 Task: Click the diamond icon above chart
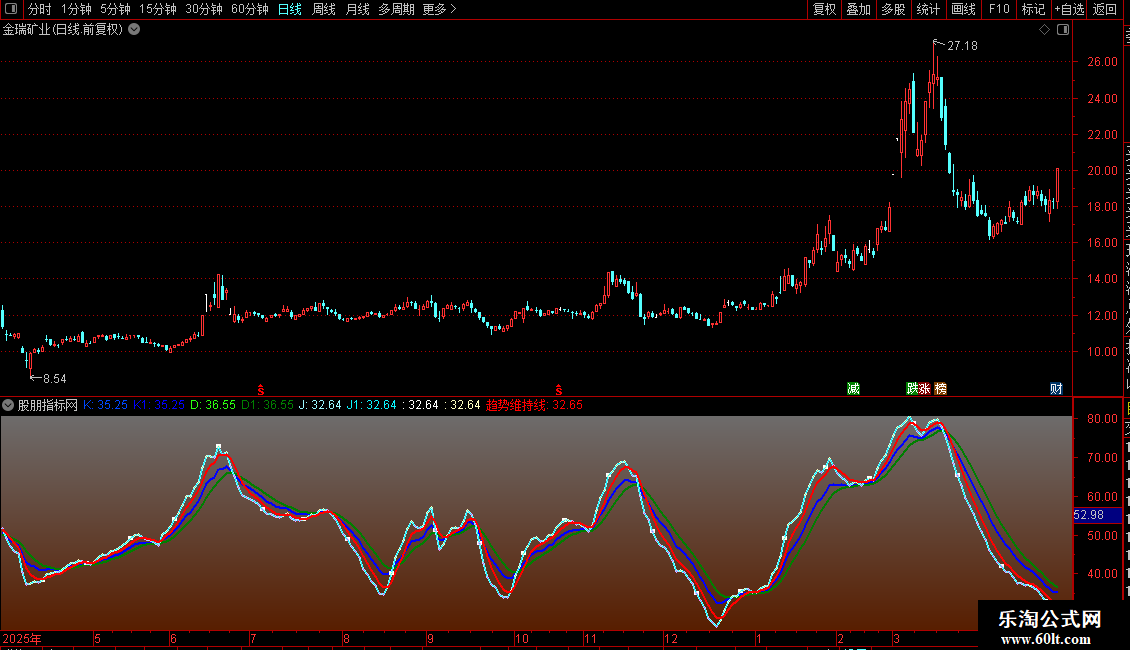[x=1044, y=30]
